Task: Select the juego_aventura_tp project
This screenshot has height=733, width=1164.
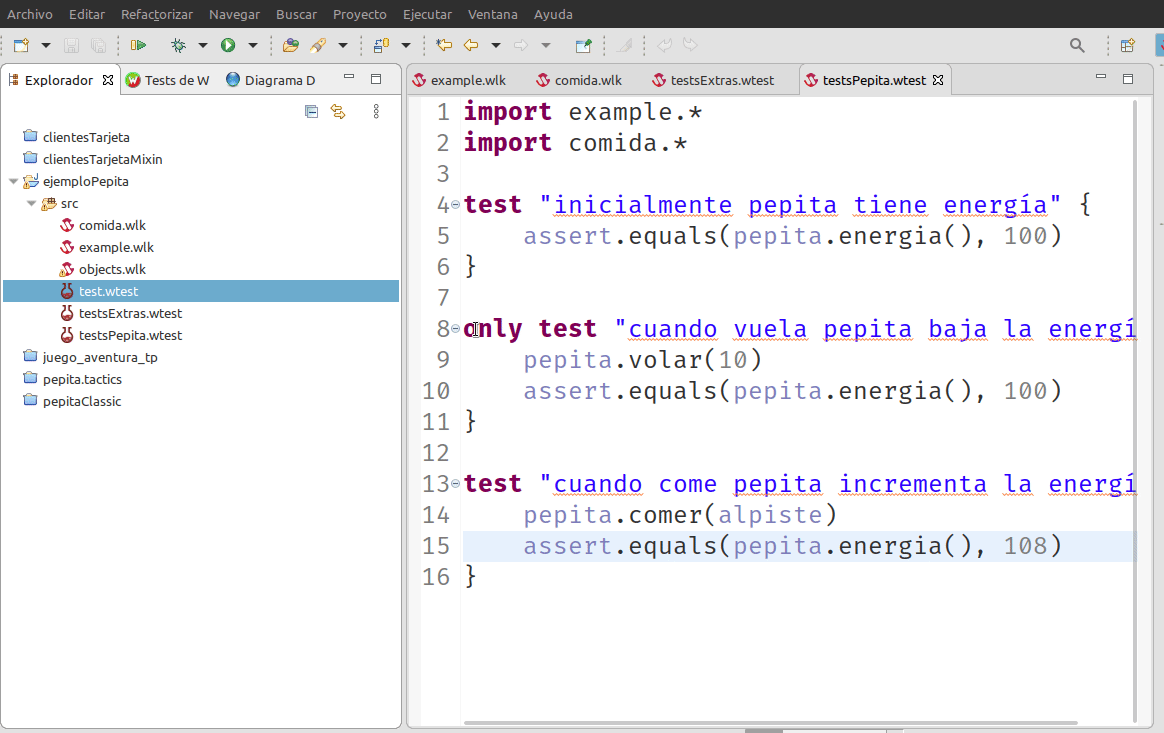Action: (100, 357)
